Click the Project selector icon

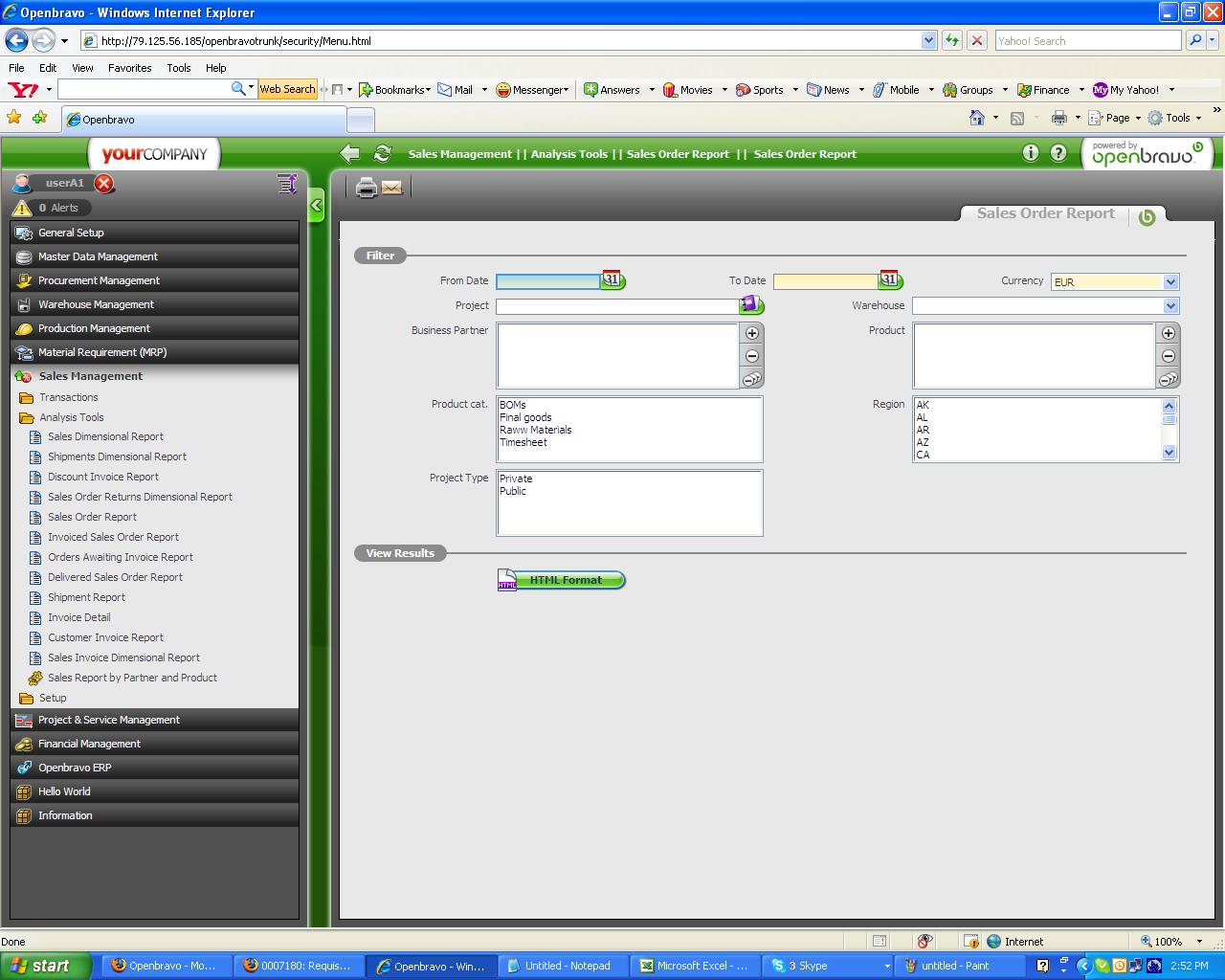tap(751, 305)
